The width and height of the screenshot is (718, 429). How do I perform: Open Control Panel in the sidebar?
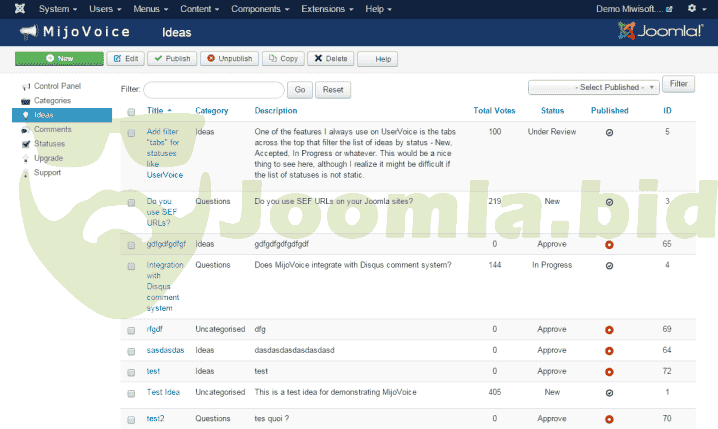click(57, 86)
